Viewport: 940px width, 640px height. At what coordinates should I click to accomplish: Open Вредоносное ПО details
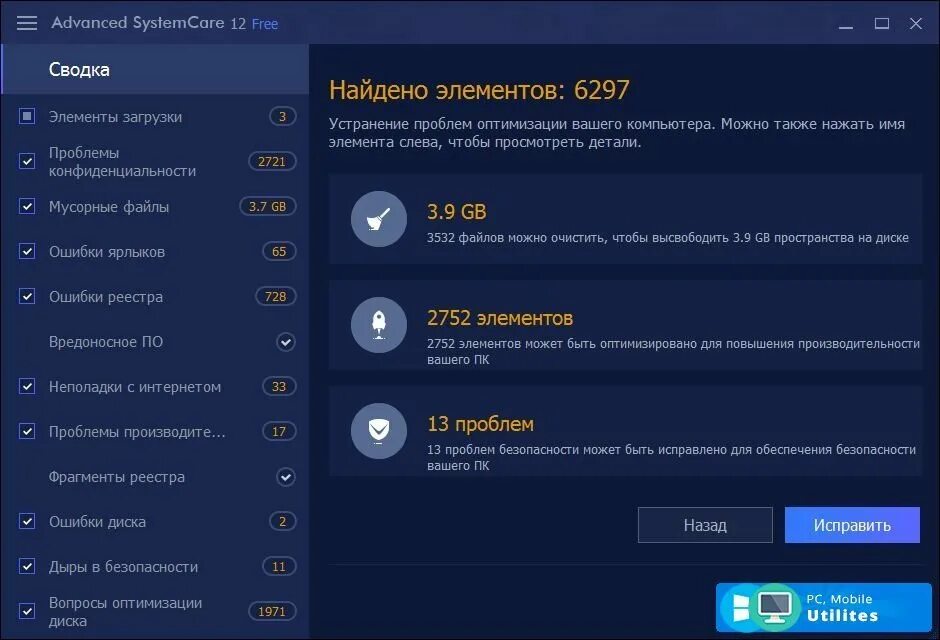click(x=106, y=342)
